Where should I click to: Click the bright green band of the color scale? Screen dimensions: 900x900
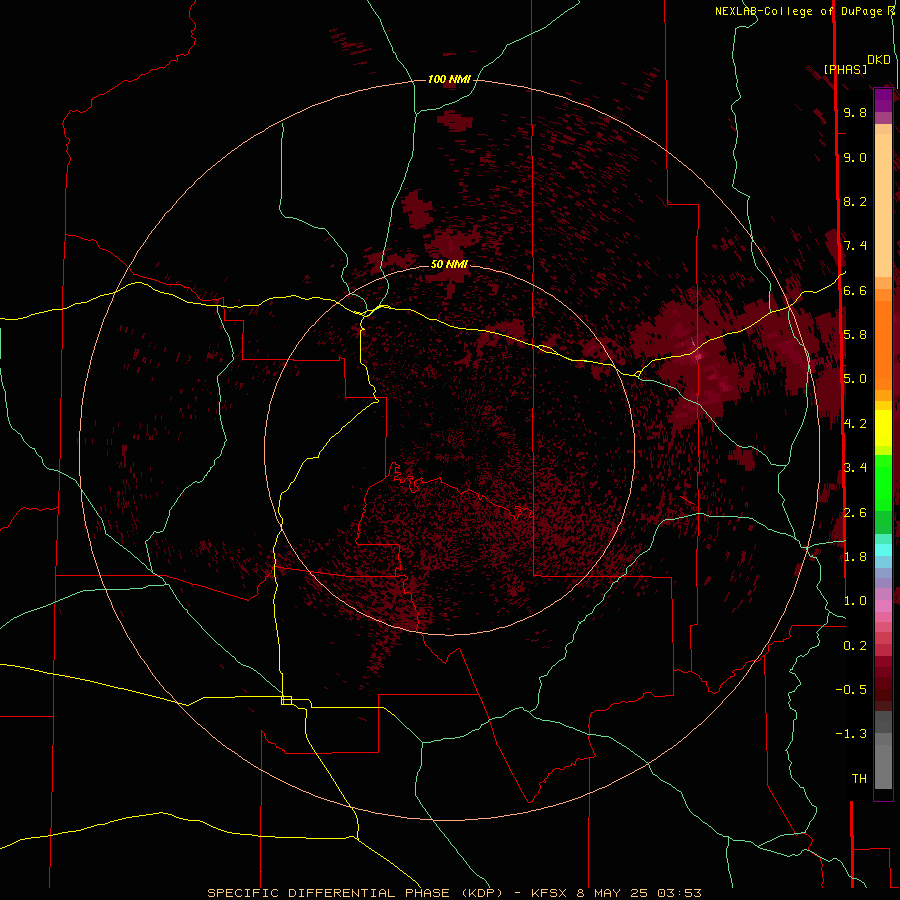coord(883,483)
